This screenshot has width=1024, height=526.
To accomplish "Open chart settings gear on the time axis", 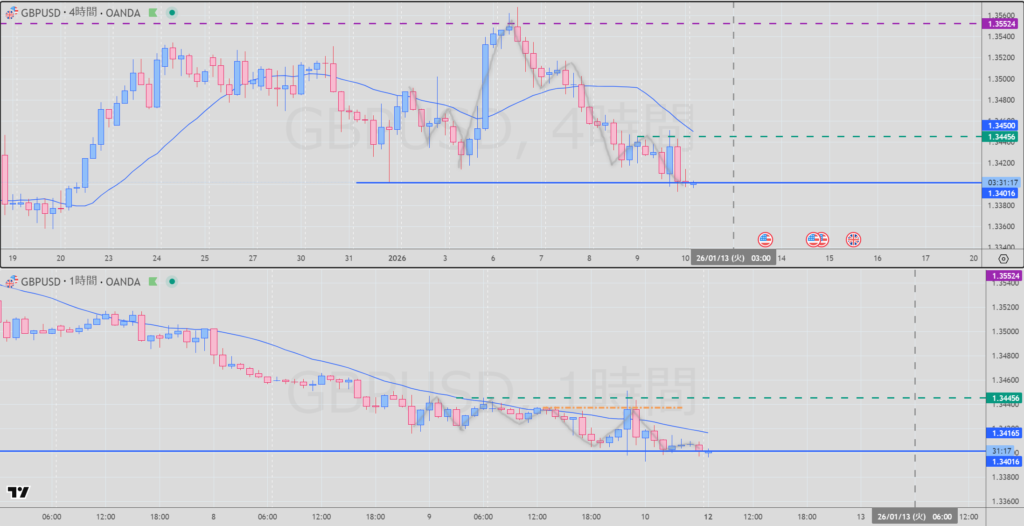I will [1003, 257].
